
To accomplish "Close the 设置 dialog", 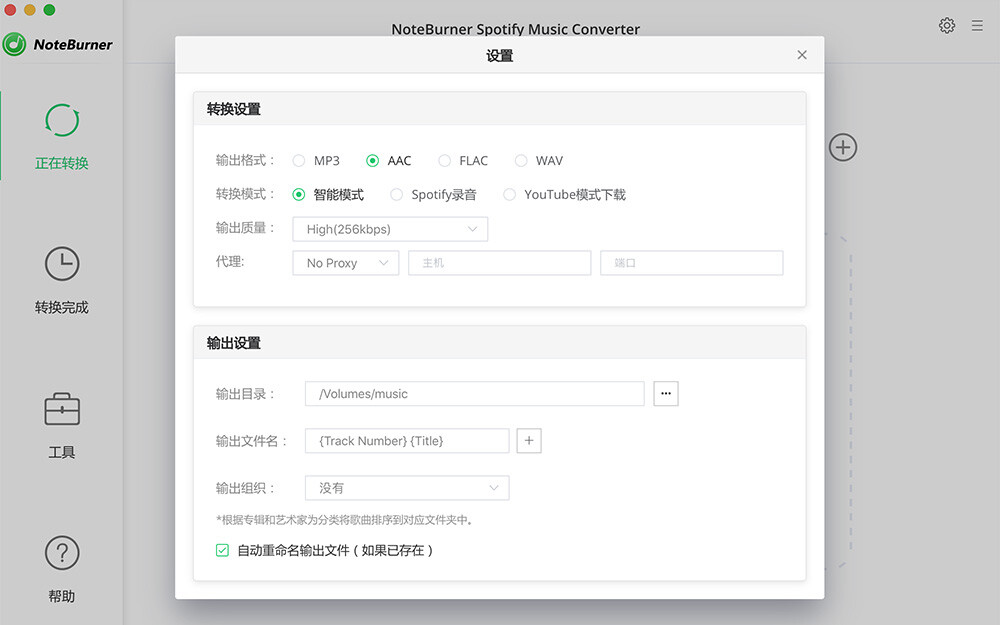I will click(x=802, y=55).
